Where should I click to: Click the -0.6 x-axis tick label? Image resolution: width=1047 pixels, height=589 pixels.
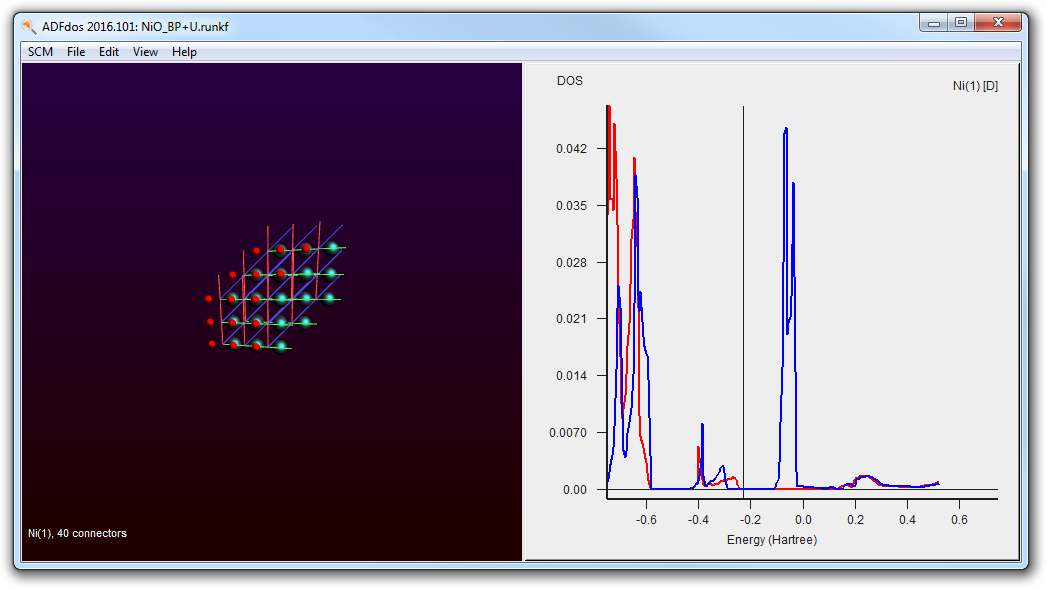click(646, 520)
